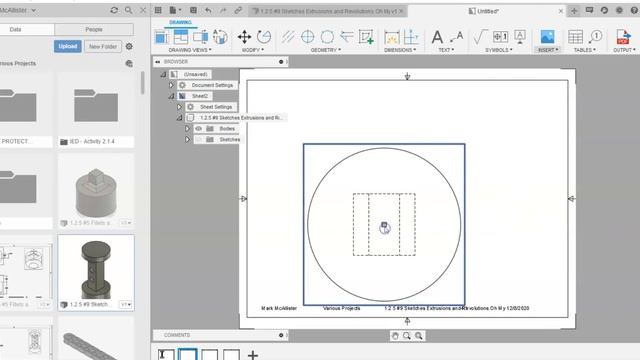
Task: Add a new sheet with plus button
Action: pyautogui.click(x=253, y=355)
